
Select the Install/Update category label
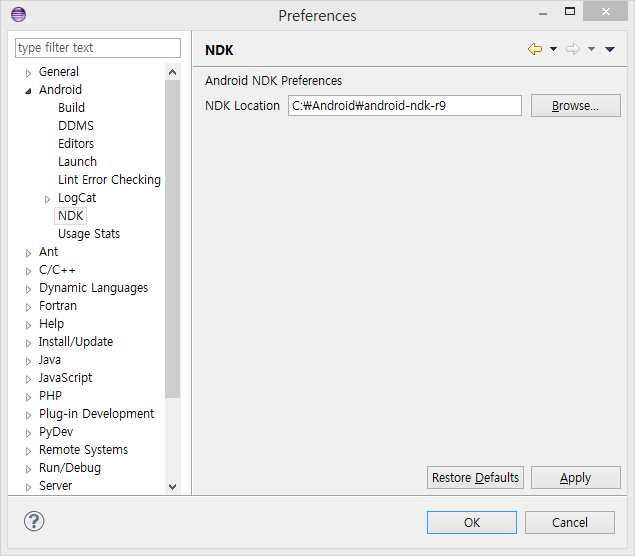[76, 342]
